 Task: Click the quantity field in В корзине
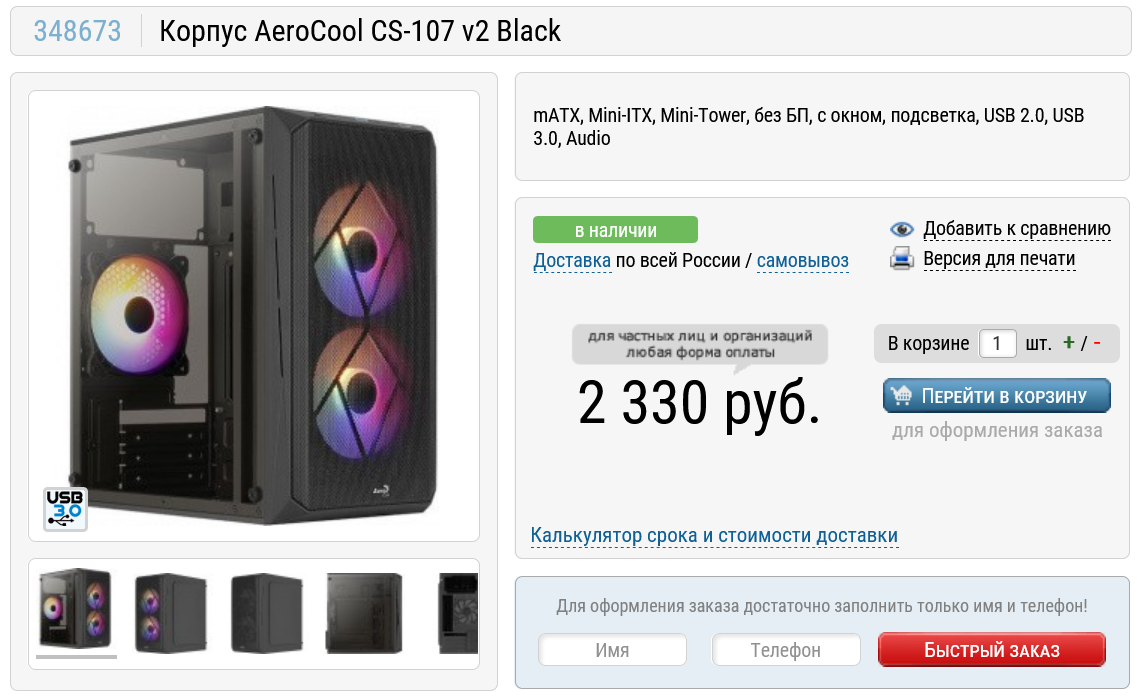click(997, 343)
